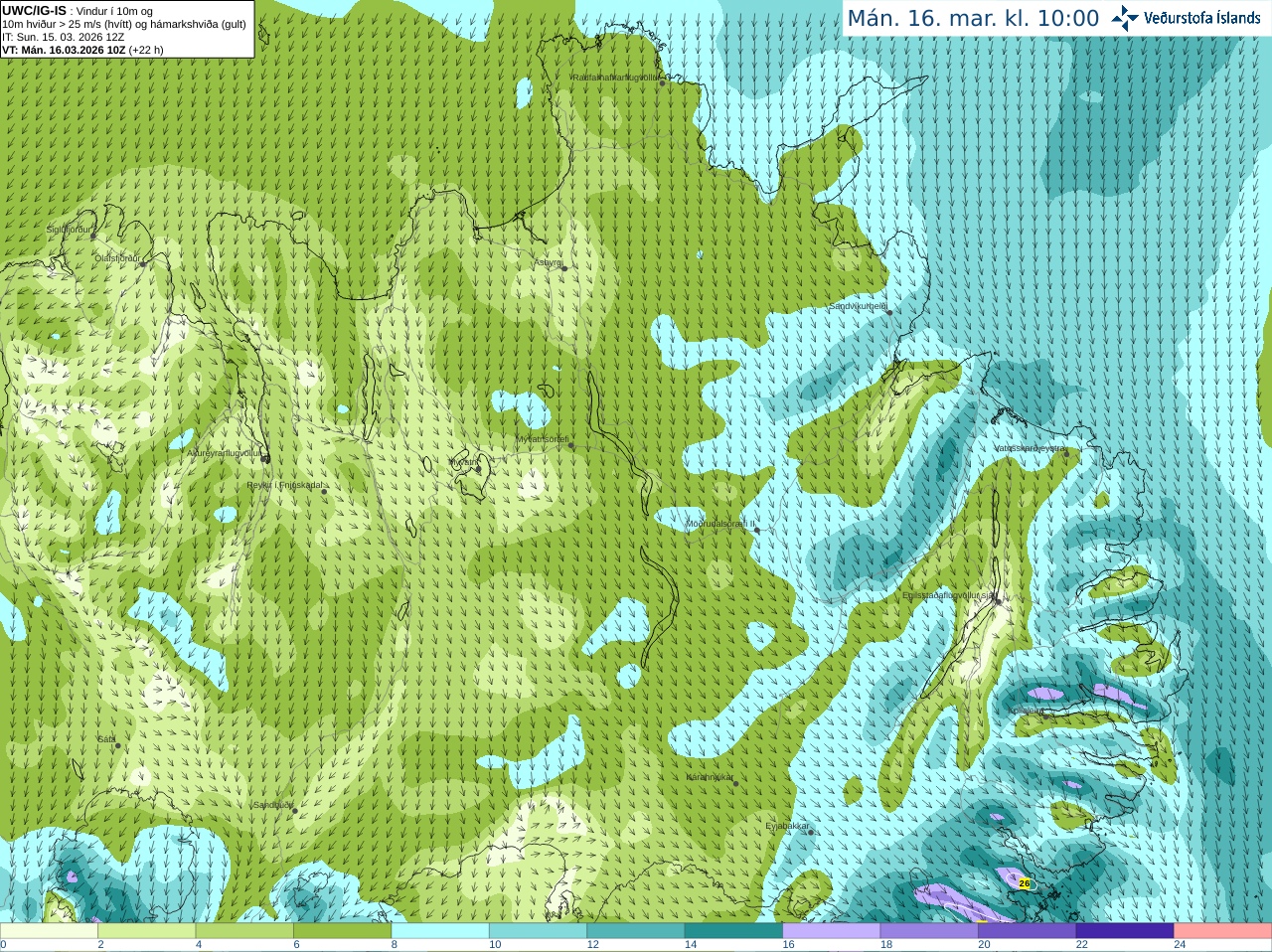The image size is (1272, 952).
Task: Click the above 24 m/s pink legend swatch
Action: [1223, 931]
